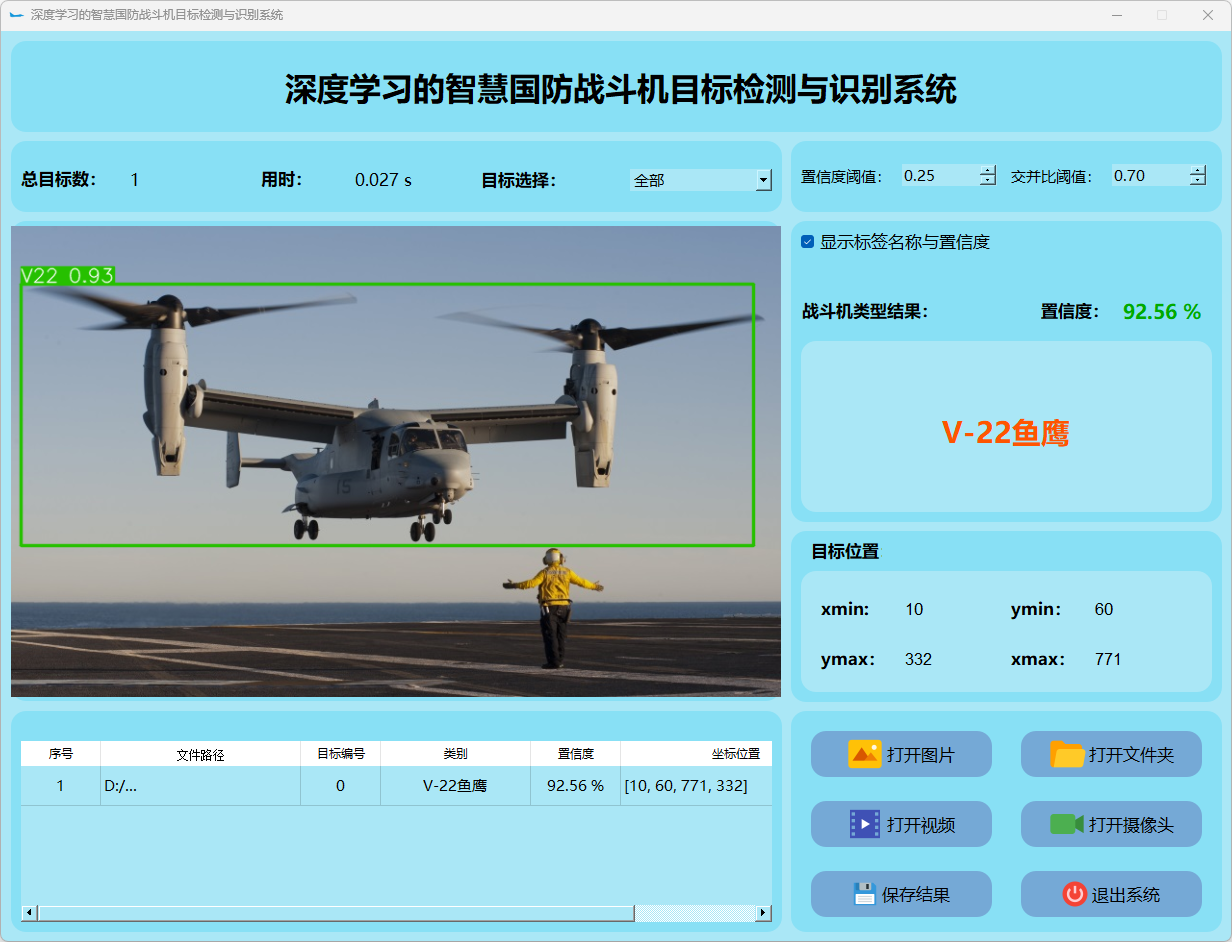Click the green 92.56 % confidence value
1232x942 pixels.
tap(1162, 312)
